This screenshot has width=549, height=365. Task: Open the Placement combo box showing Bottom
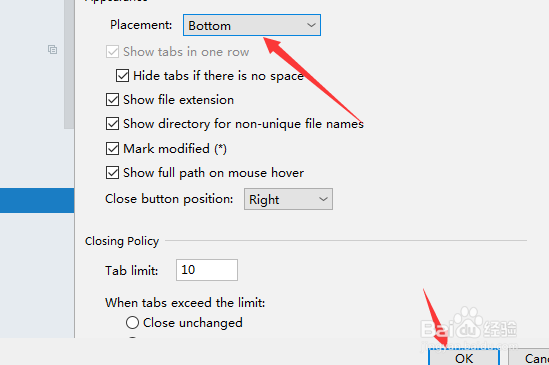point(252,25)
